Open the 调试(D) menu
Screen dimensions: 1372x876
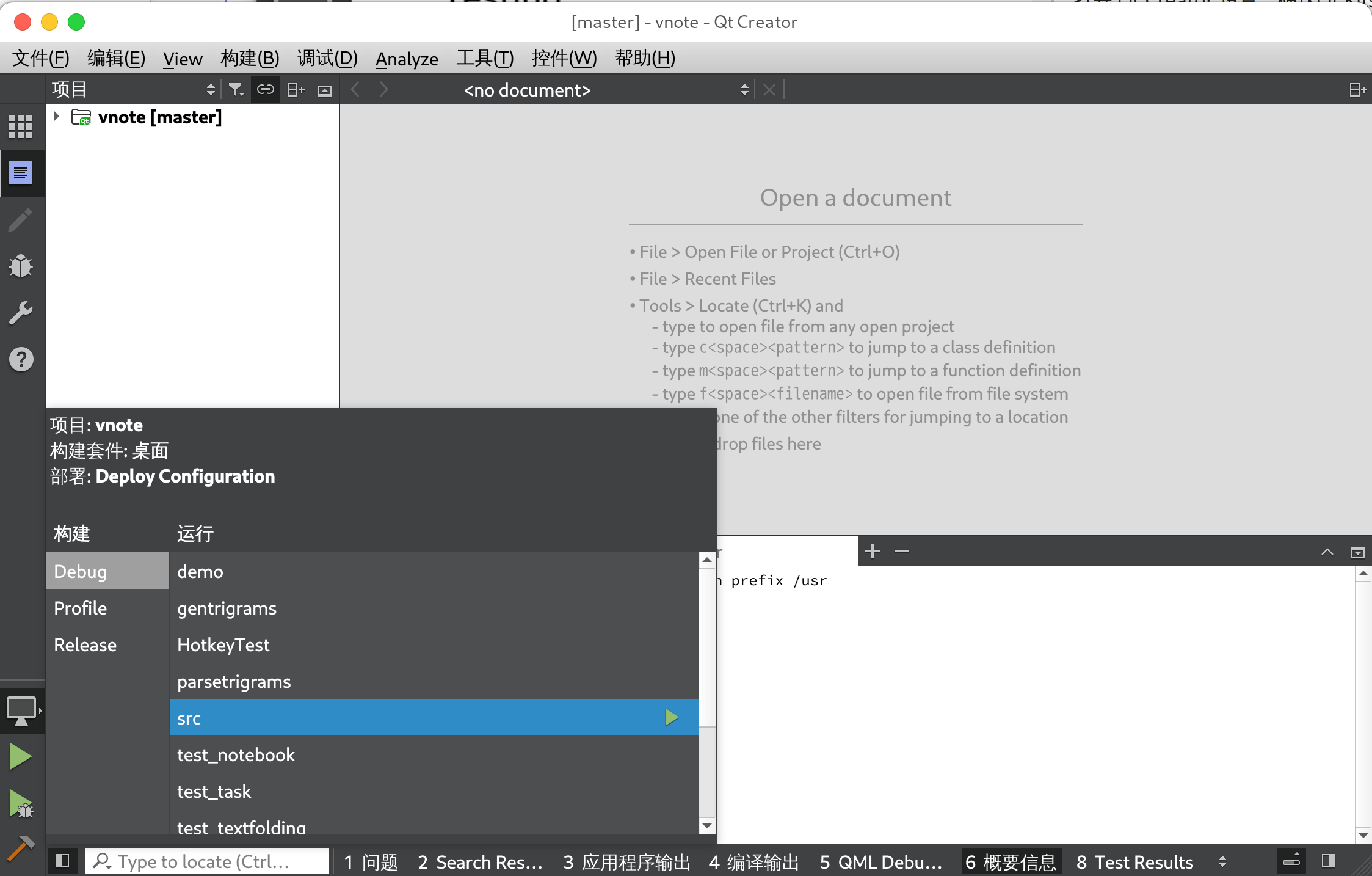[327, 59]
